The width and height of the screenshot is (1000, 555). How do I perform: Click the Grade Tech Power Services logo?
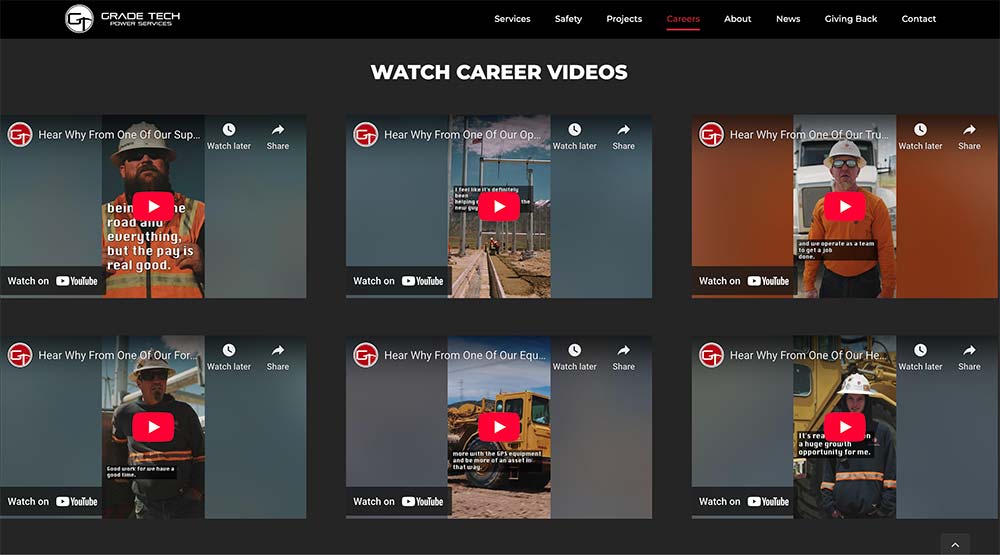[x=122, y=18]
